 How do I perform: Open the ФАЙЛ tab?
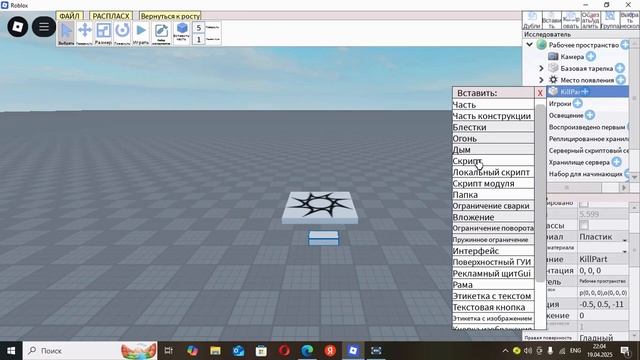pos(69,16)
